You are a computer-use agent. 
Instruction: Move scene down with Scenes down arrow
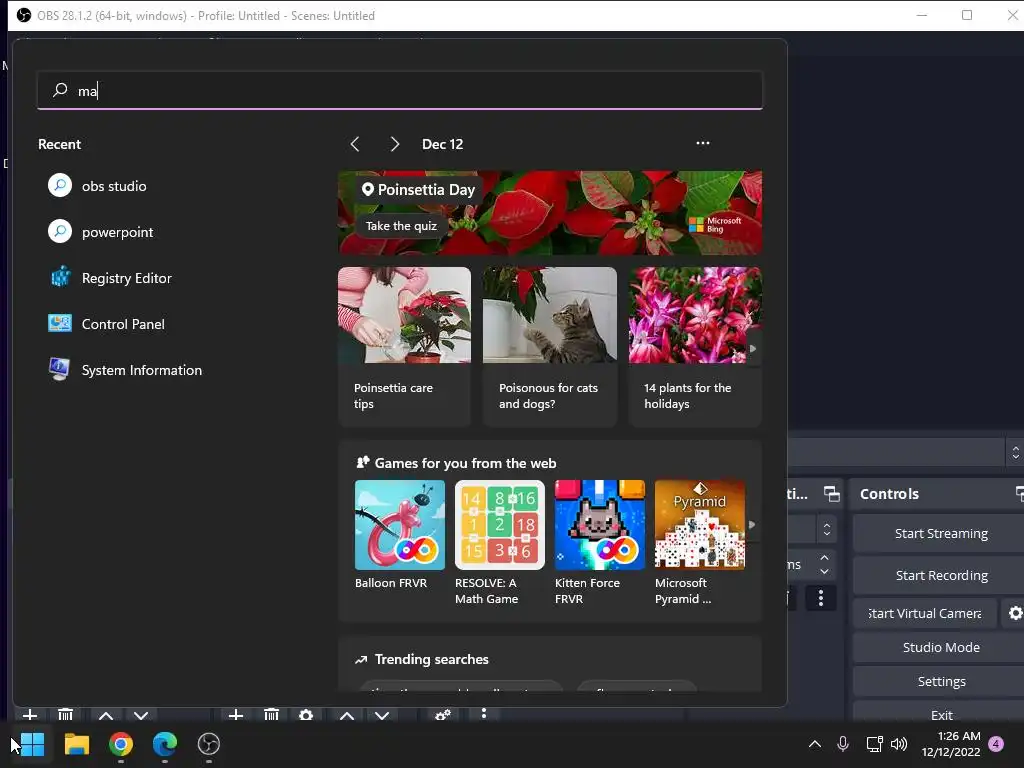(x=141, y=715)
